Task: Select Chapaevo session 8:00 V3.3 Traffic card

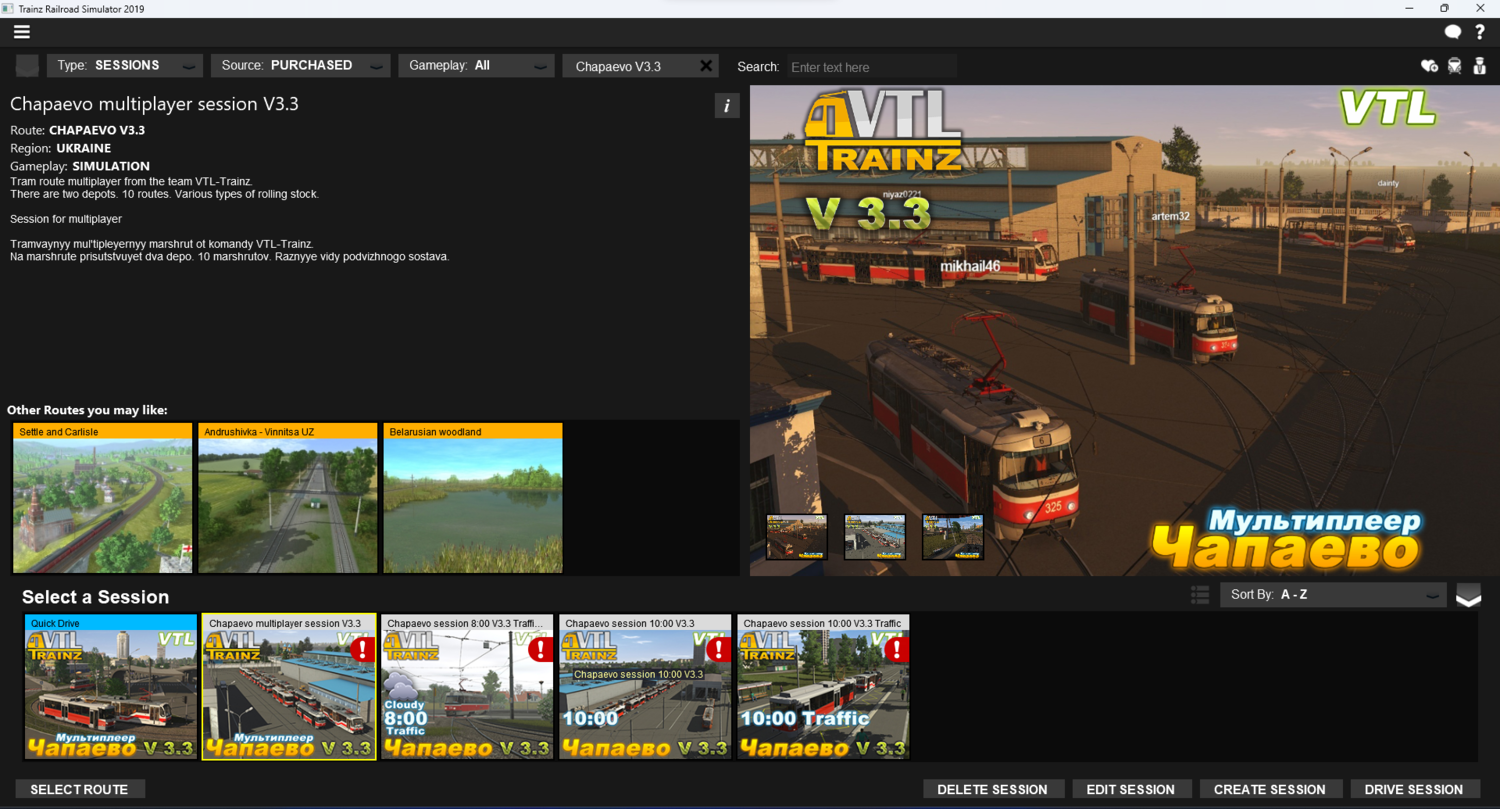Action: (x=467, y=687)
